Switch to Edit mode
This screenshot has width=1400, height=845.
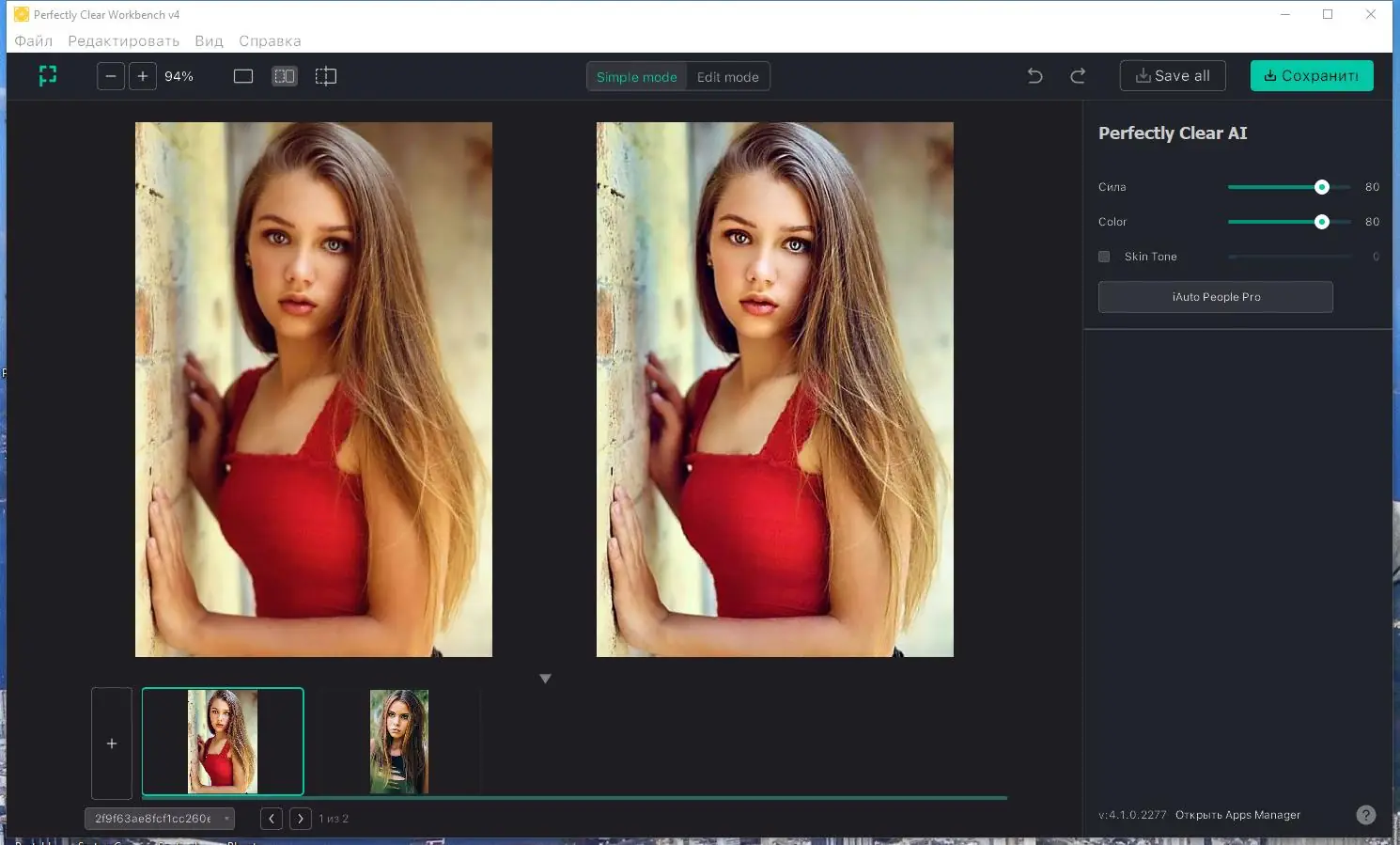tap(727, 77)
